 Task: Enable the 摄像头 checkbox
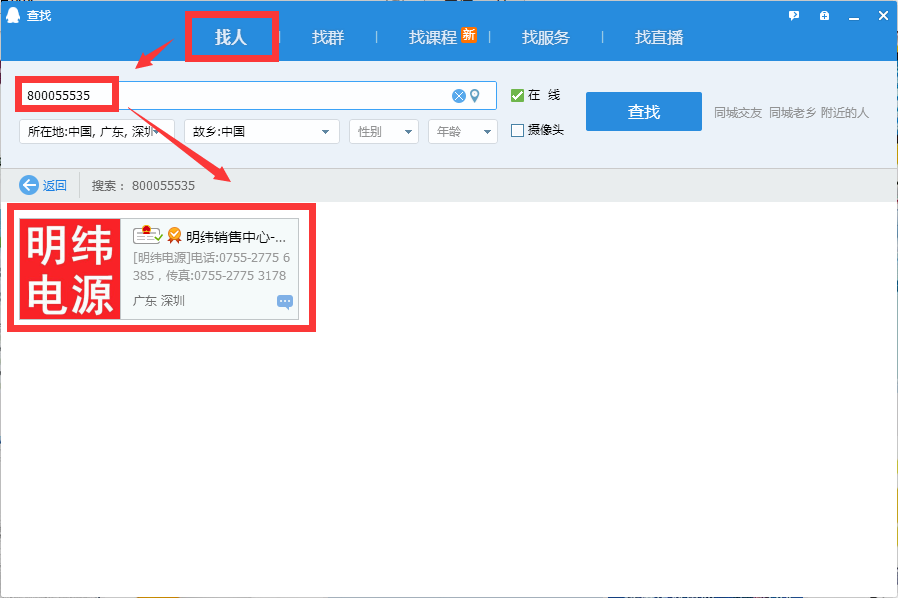(517, 130)
